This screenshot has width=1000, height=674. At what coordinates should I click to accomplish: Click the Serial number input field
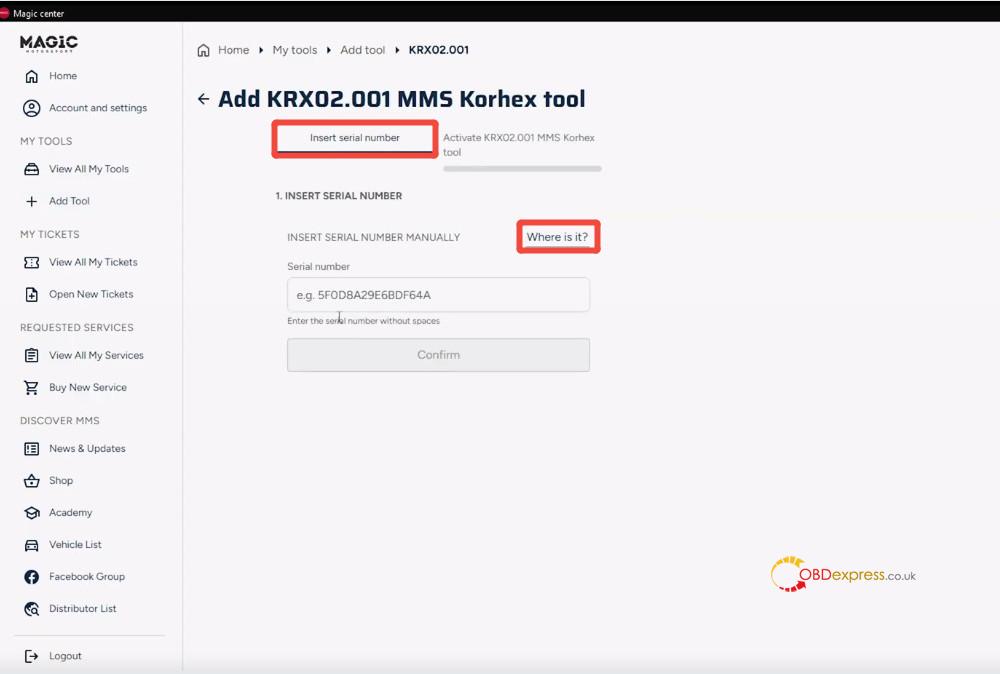tap(438, 295)
